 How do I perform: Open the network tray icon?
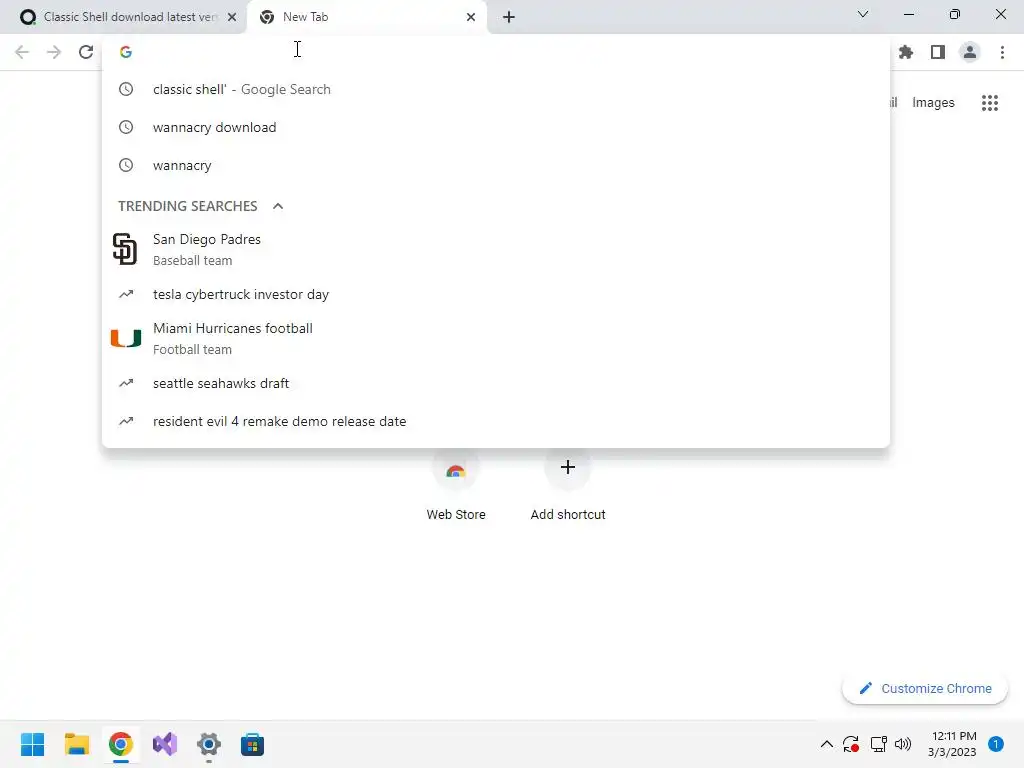tap(878, 744)
